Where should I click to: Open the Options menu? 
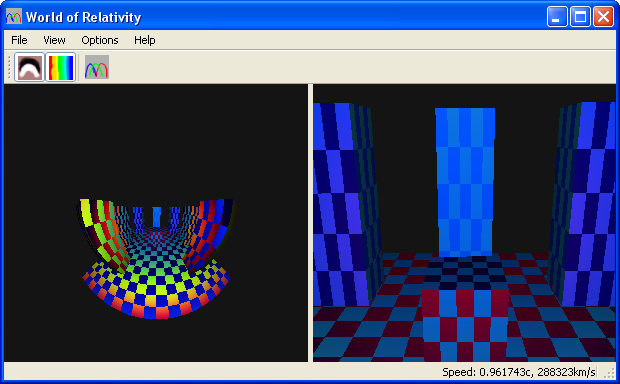(100, 40)
